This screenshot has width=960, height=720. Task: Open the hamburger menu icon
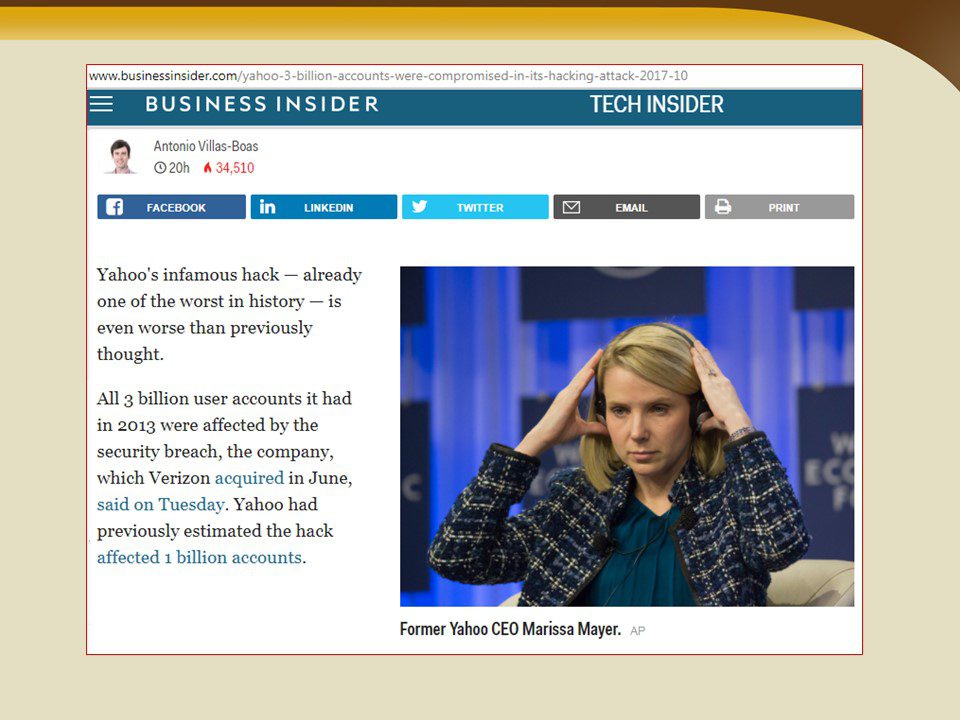coord(102,104)
